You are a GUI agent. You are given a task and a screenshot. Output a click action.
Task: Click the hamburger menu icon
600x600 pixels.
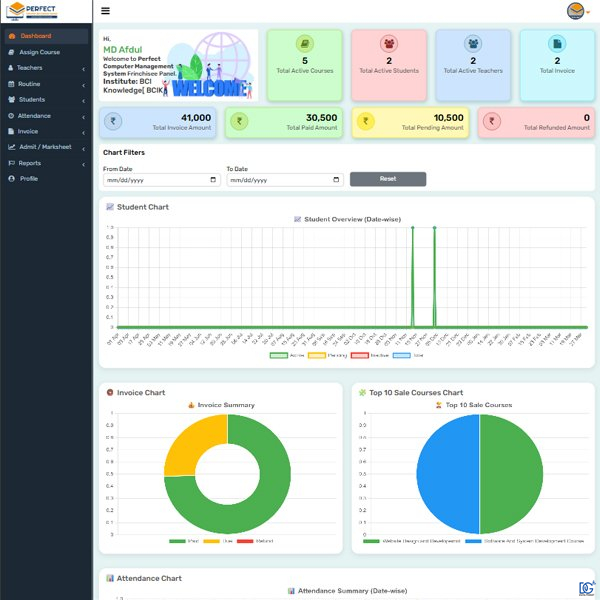point(106,11)
